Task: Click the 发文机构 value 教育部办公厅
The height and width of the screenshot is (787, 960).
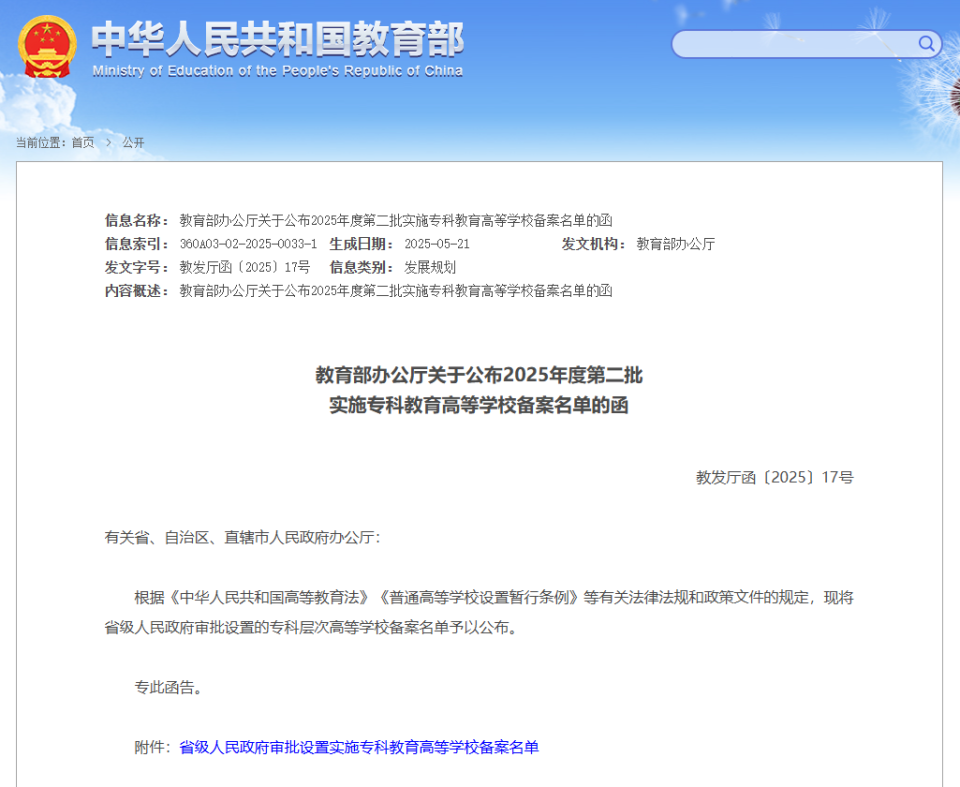Action: [x=674, y=244]
